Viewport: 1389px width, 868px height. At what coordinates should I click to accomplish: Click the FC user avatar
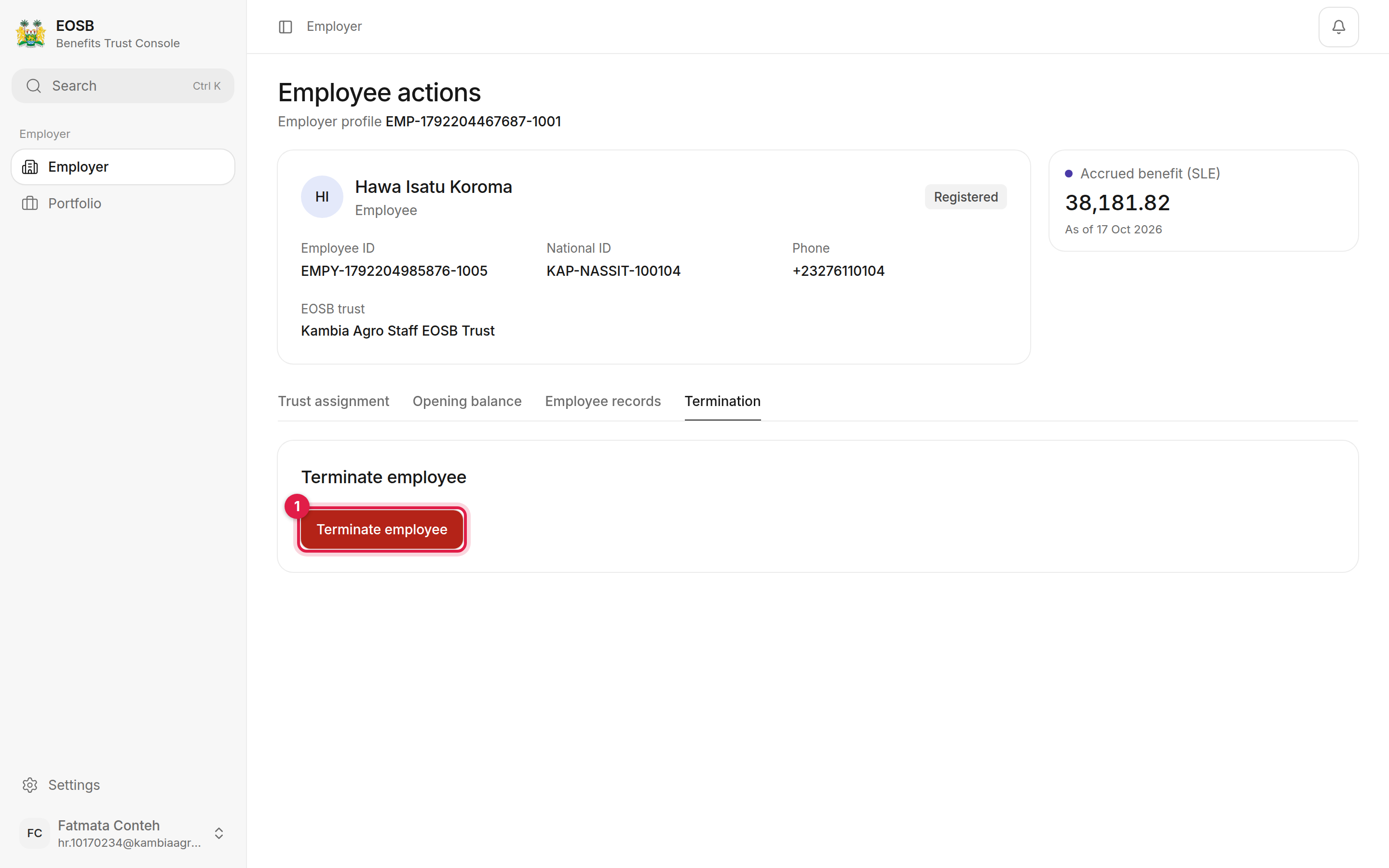(x=34, y=833)
